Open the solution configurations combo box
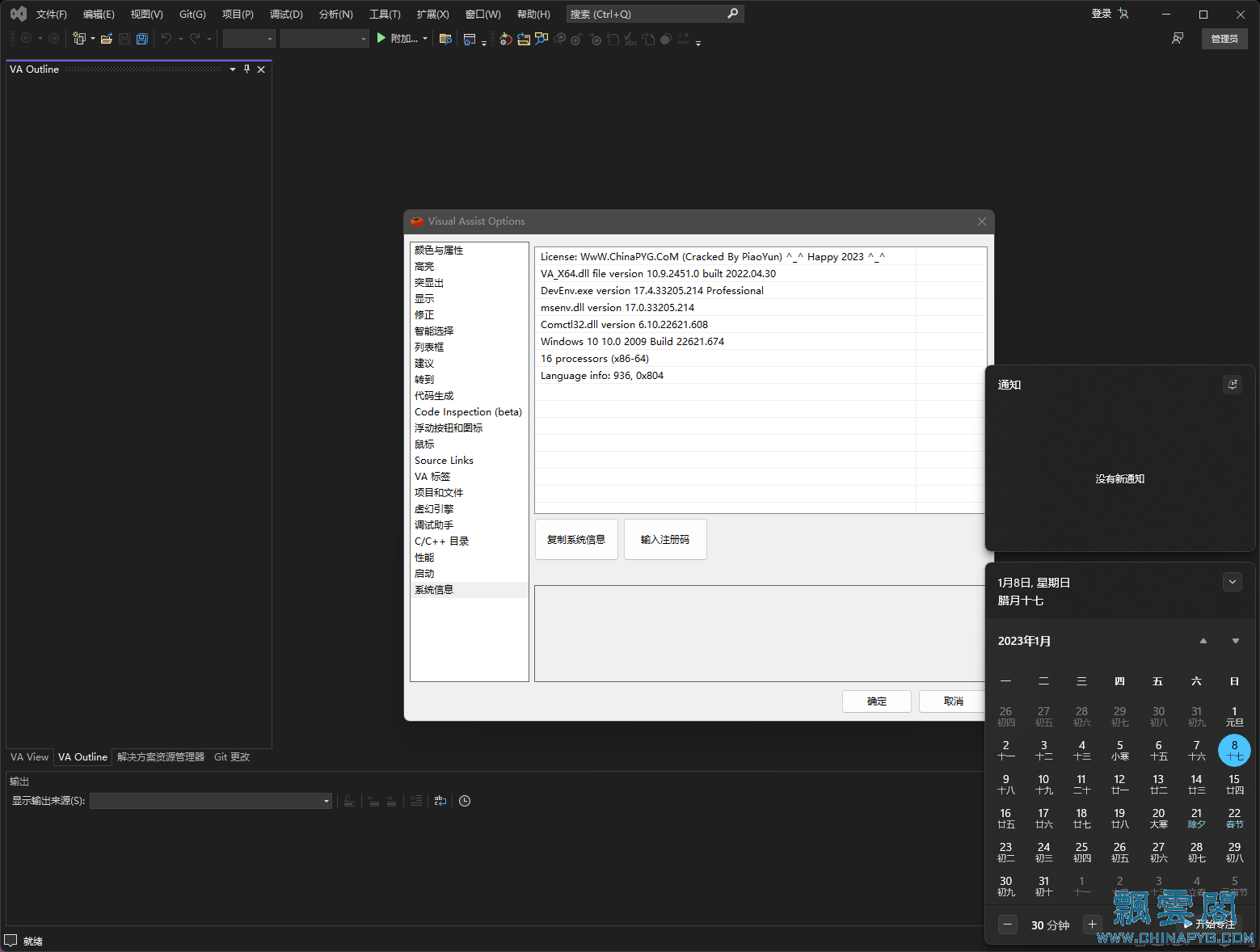The height and width of the screenshot is (952, 1260). coord(249,38)
